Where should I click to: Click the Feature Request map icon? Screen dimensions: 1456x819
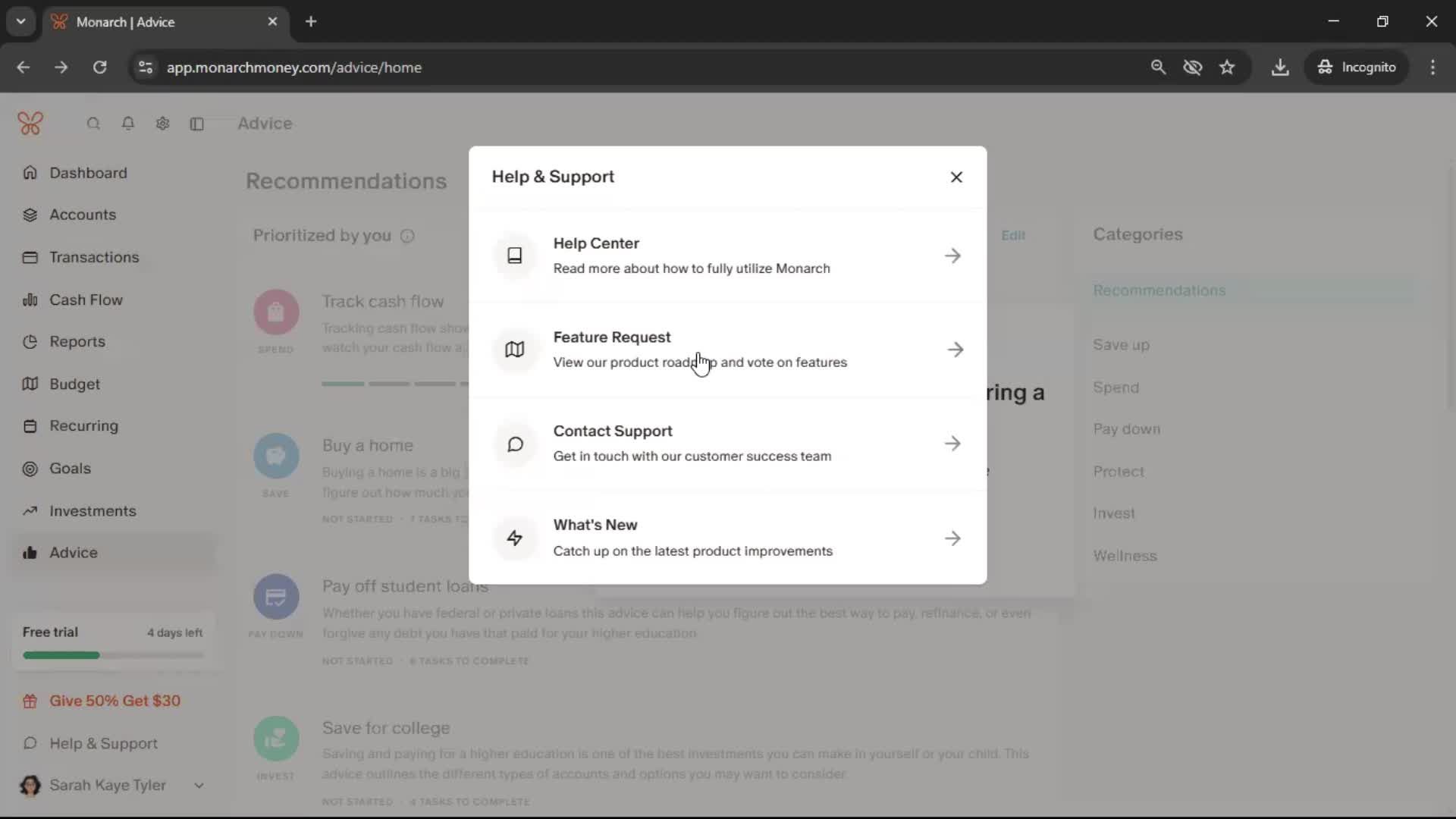(515, 350)
